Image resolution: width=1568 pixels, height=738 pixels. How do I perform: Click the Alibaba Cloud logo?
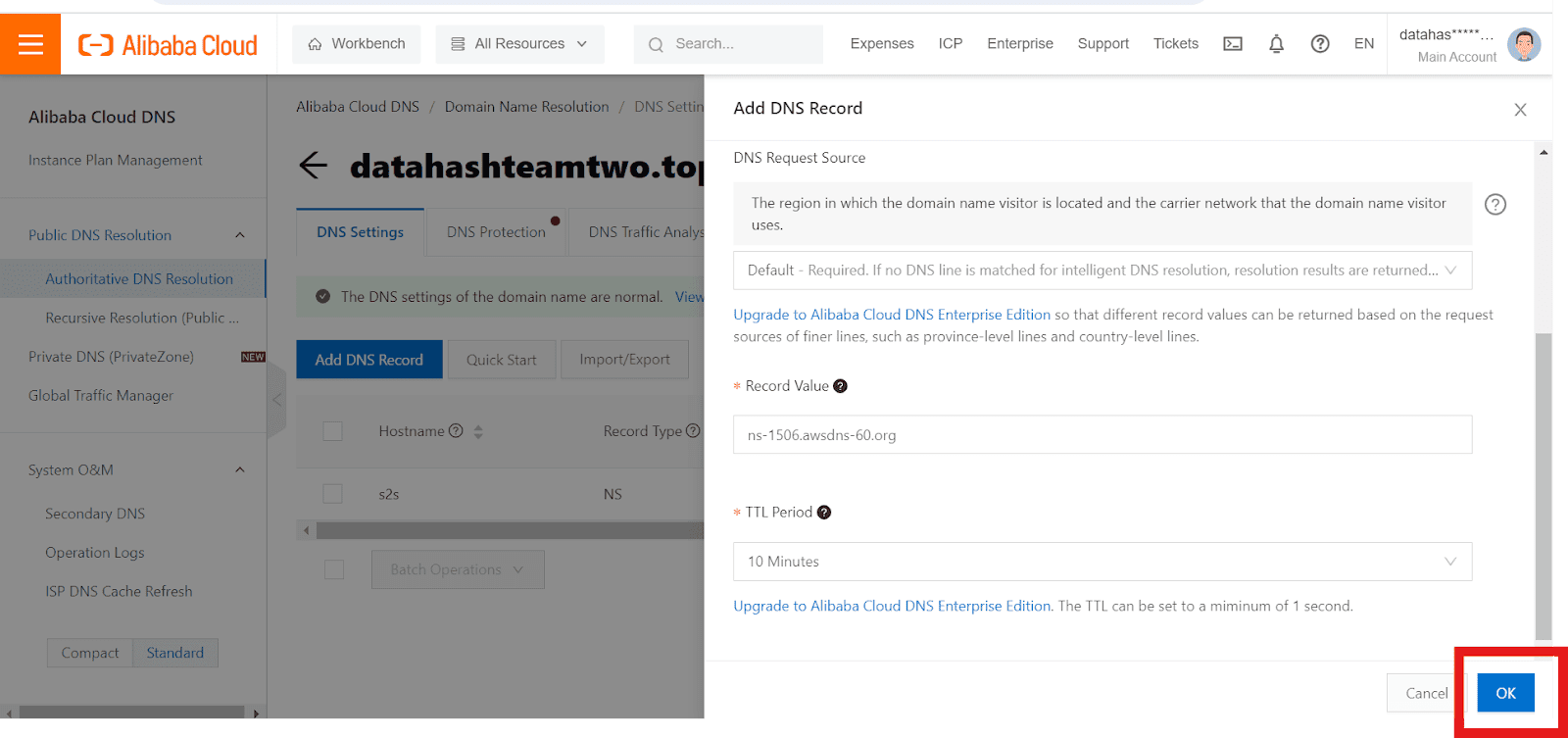coord(168,45)
